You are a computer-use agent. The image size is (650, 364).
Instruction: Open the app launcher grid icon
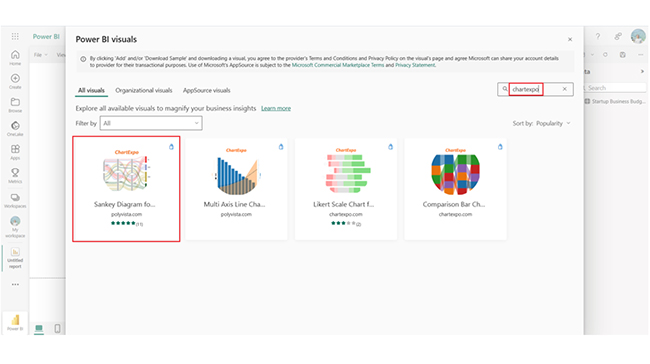tap(15, 36)
